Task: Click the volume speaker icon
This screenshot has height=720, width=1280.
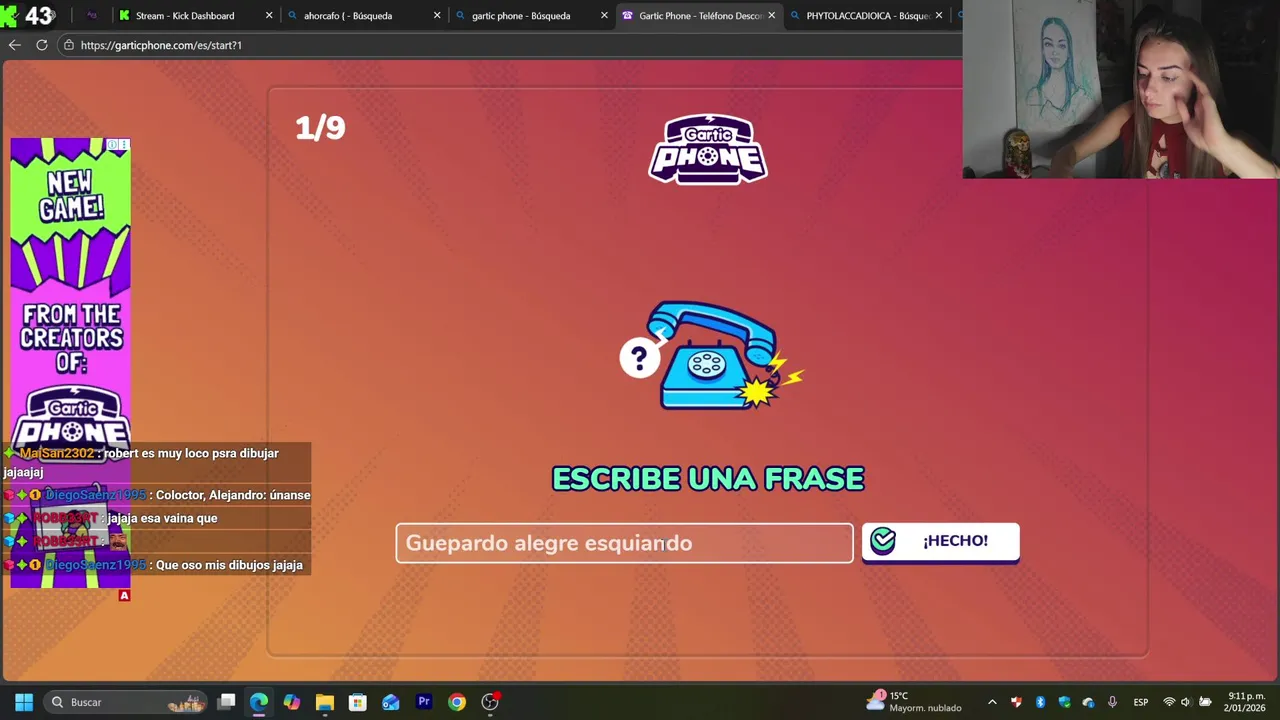Action: (x=1186, y=702)
